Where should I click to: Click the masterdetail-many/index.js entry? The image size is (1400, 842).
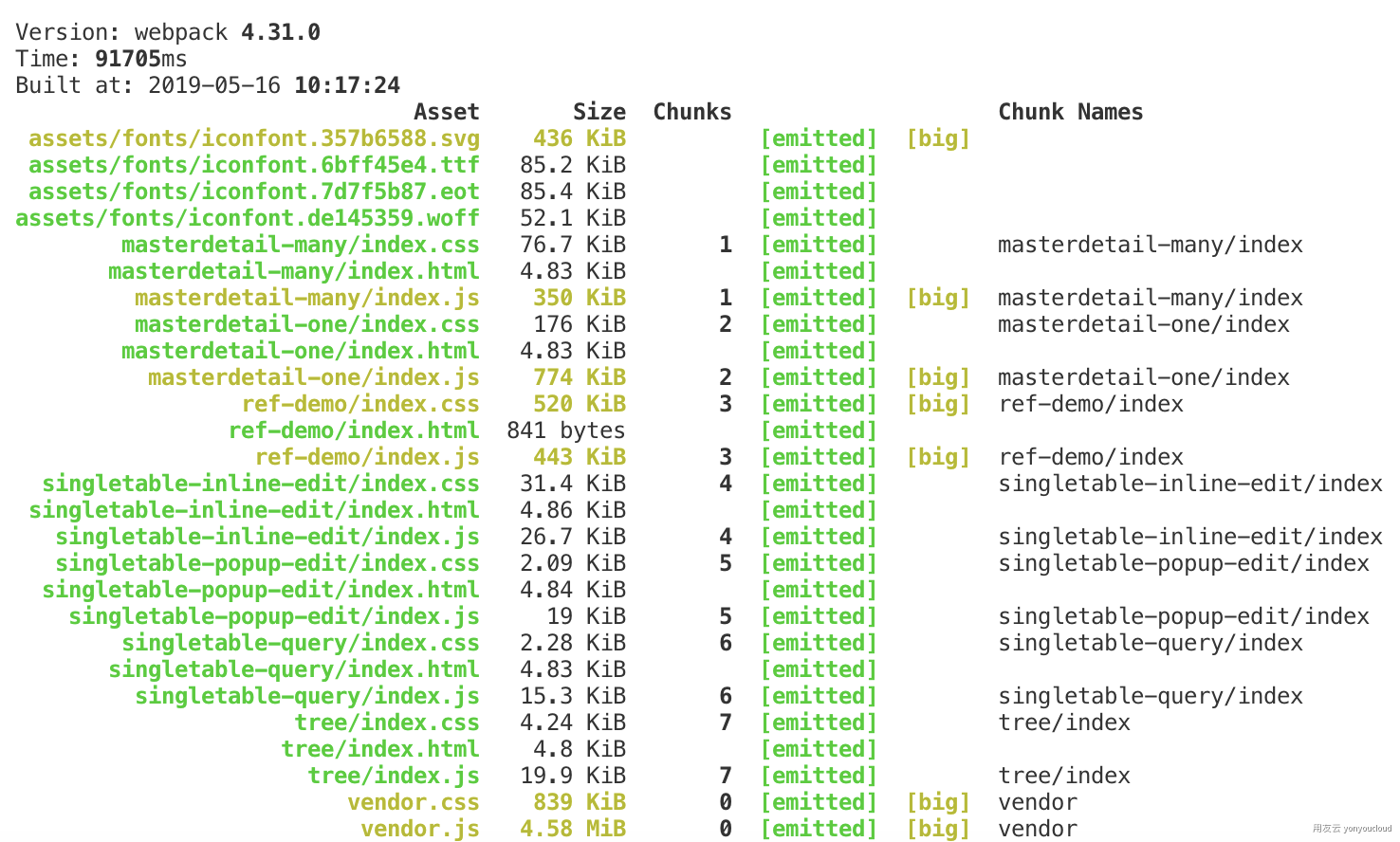[304, 297]
